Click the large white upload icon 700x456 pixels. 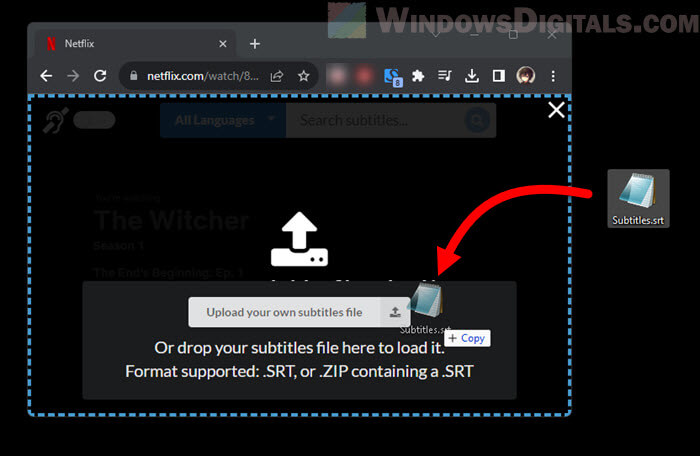[300, 239]
